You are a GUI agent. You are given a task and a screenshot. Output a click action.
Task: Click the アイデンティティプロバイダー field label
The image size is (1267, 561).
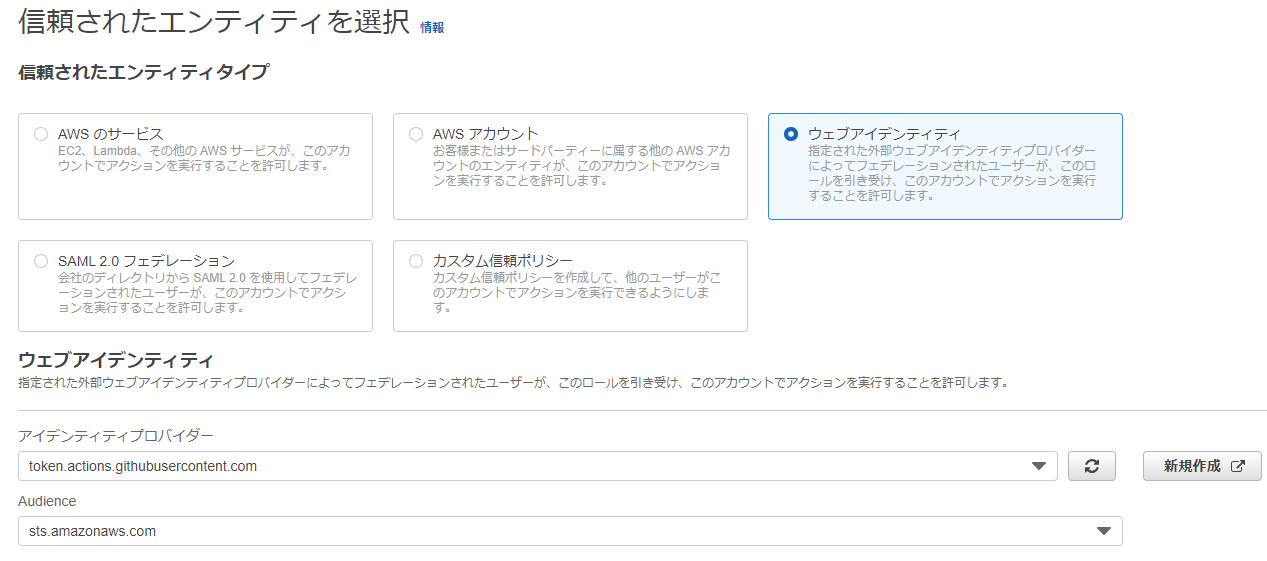[116, 436]
